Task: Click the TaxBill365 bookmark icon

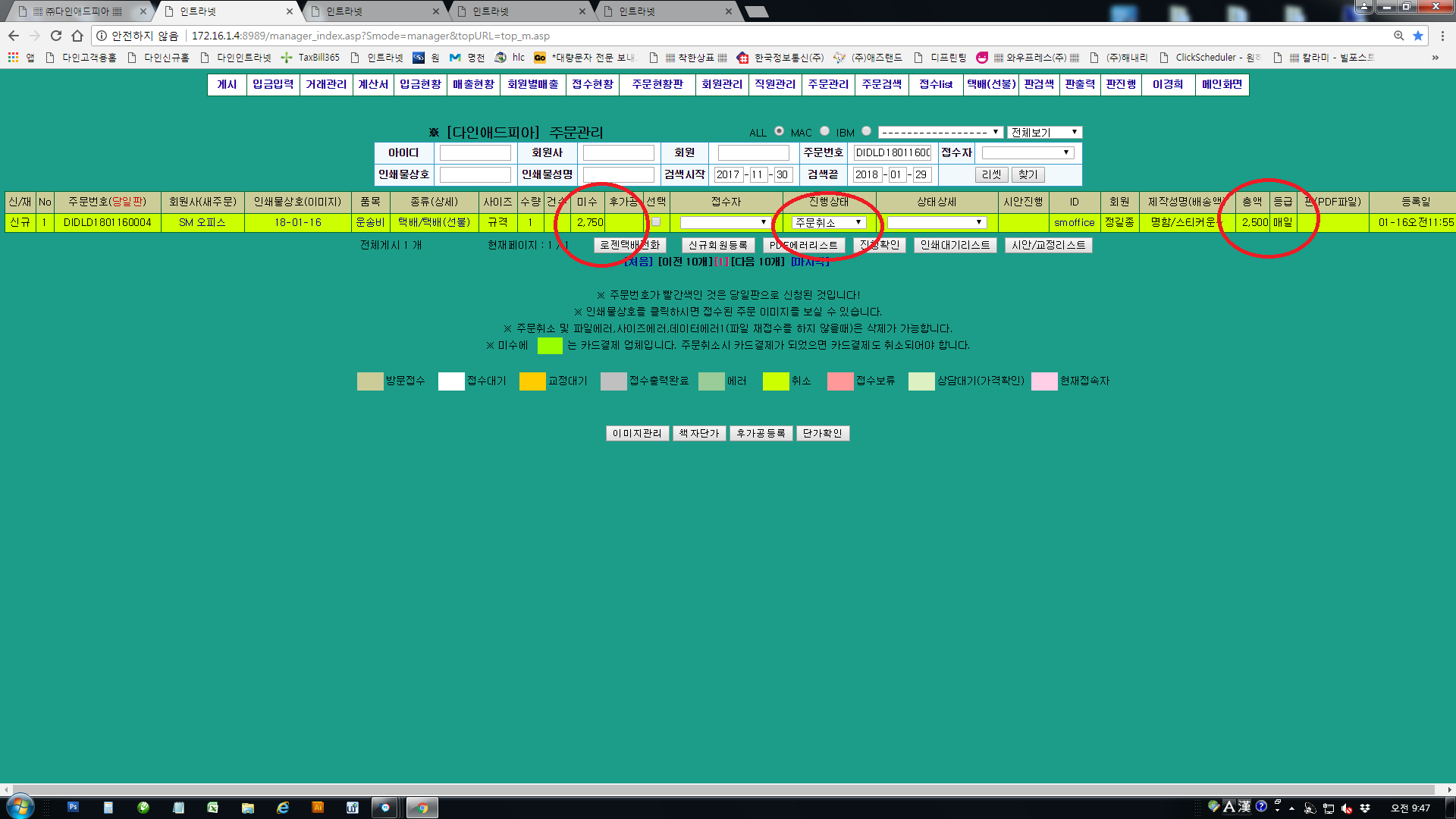Action: tap(287, 58)
